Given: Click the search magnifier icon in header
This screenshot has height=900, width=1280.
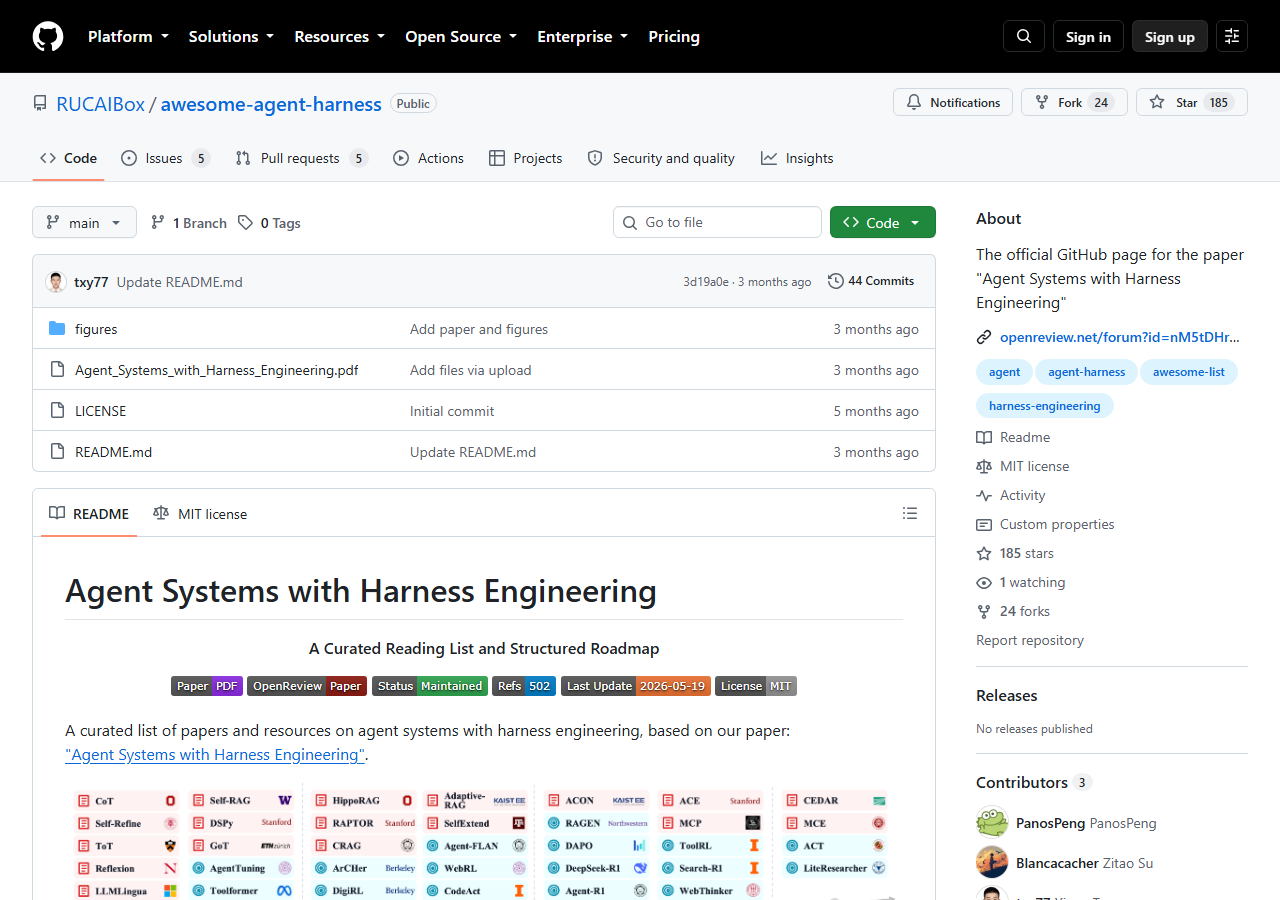Looking at the screenshot, I should (1024, 37).
